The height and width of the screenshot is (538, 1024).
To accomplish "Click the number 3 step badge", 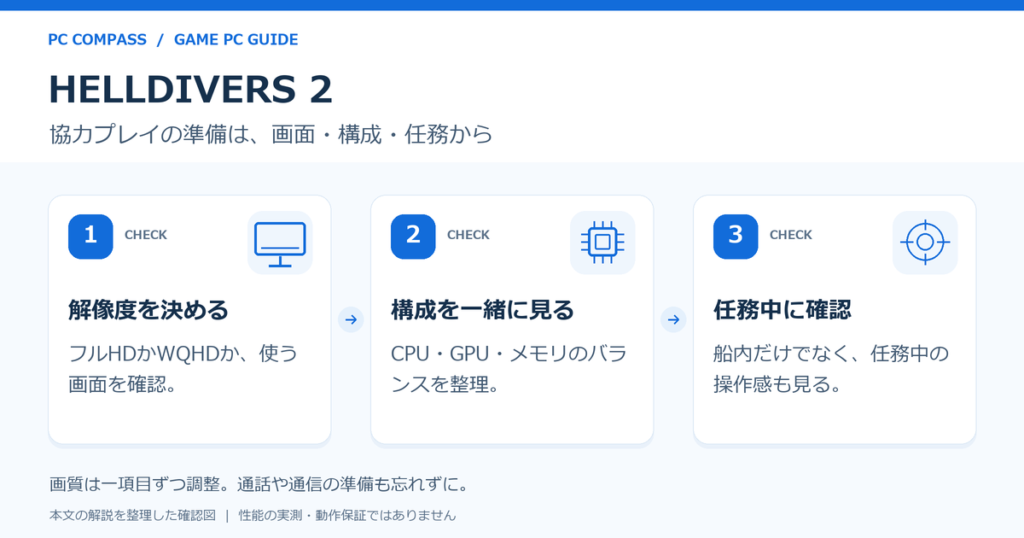I will click(735, 236).
